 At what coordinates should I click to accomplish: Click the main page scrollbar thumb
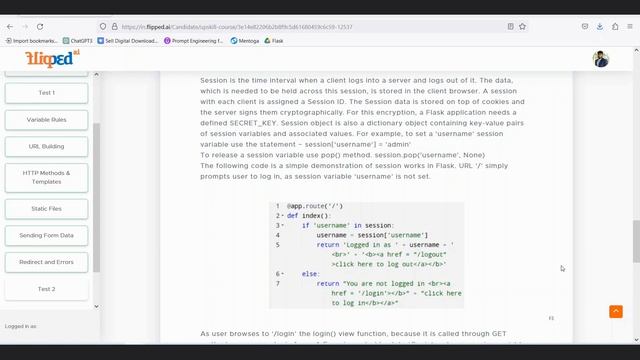[x=636, y=241]
